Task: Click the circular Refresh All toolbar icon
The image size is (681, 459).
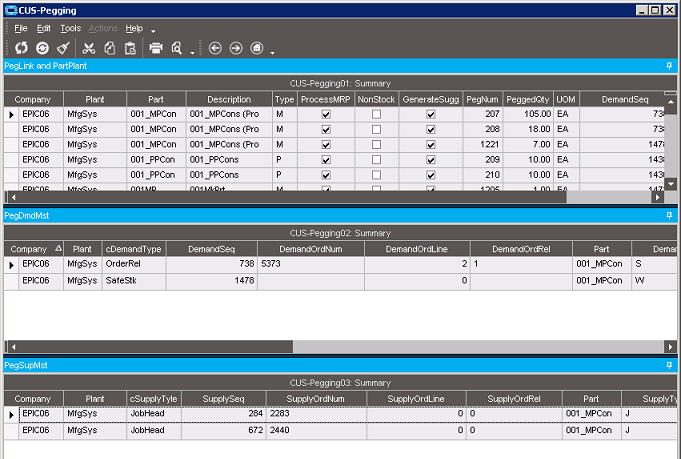Action: point(42,48)
